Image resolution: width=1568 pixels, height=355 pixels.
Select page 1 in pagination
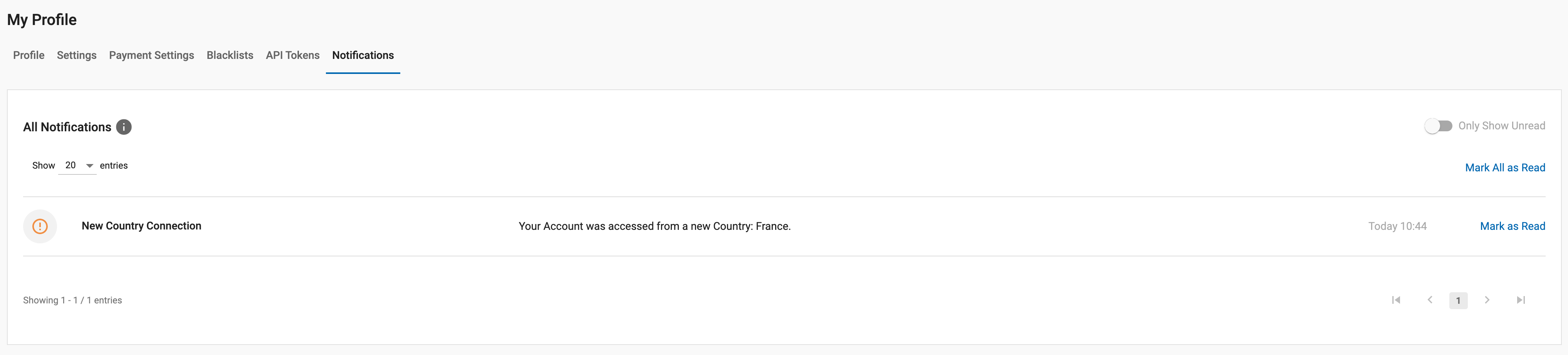click(1458, 300)
